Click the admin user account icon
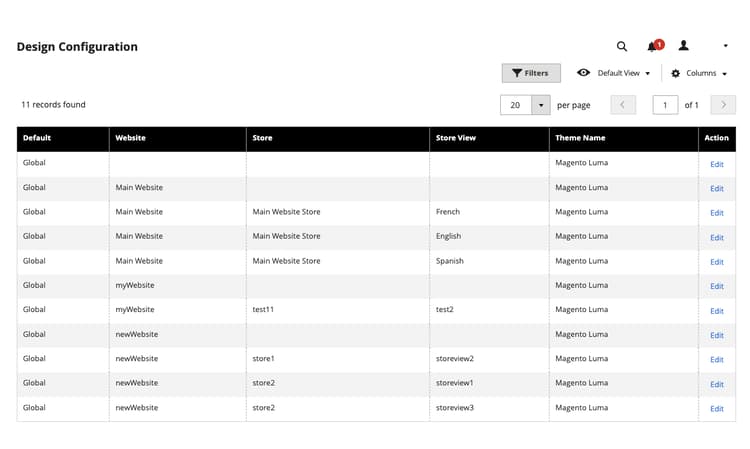Image resolution: width=750 pixels, height=449 pixels. (x=684, y=45)
